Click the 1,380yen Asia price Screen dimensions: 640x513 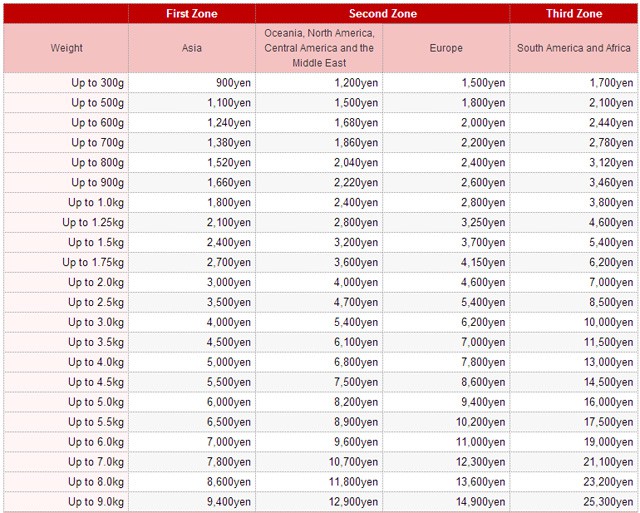click(x=229, y=143)
